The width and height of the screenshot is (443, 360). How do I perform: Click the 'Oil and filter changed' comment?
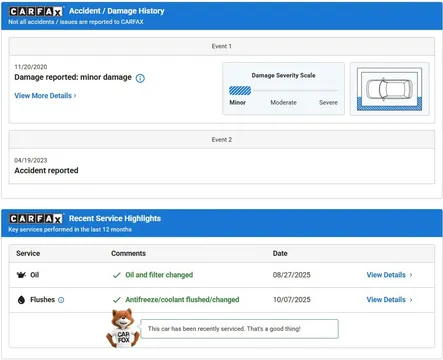point(159,275)
